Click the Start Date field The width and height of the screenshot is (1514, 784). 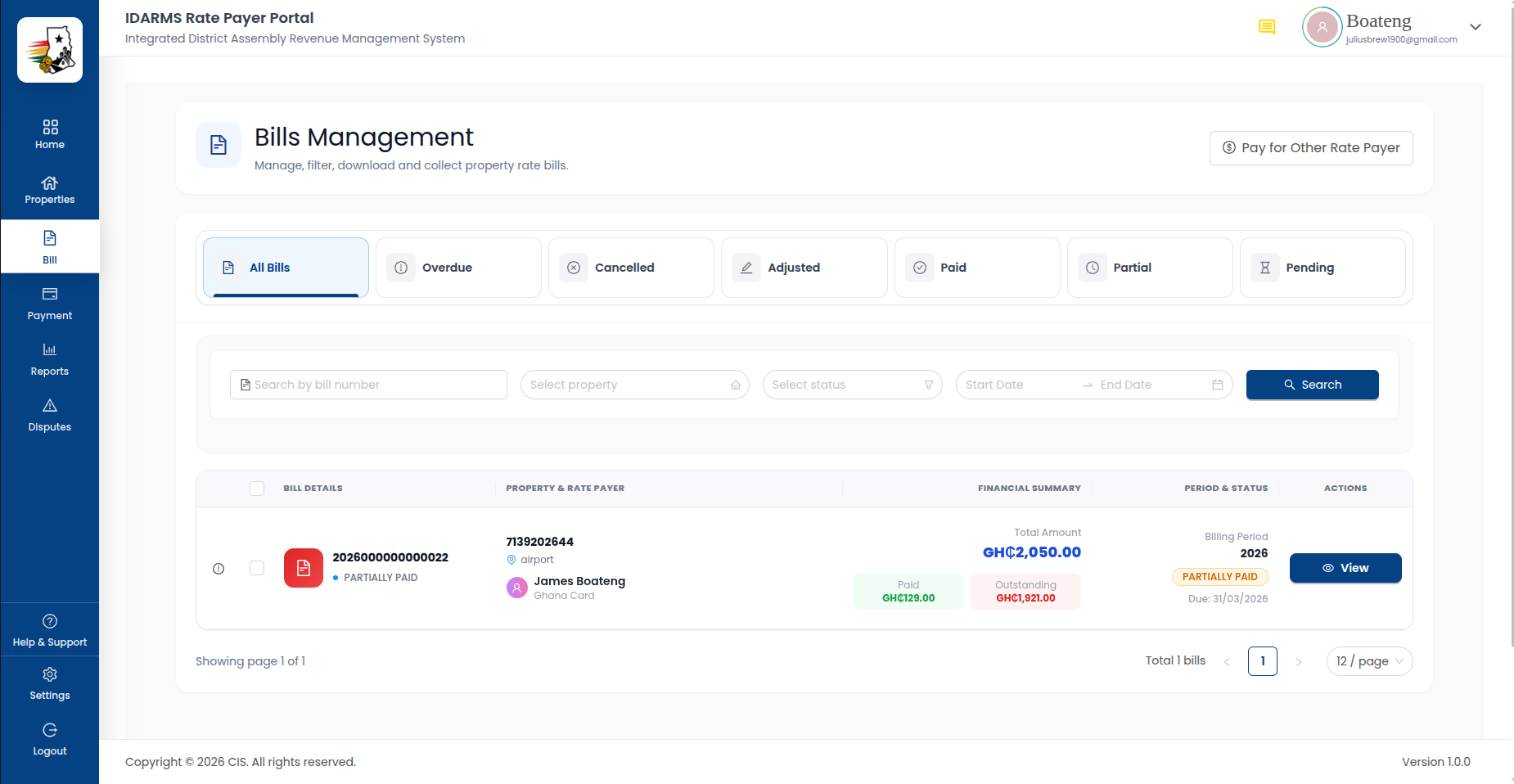tap(1019, 385)
